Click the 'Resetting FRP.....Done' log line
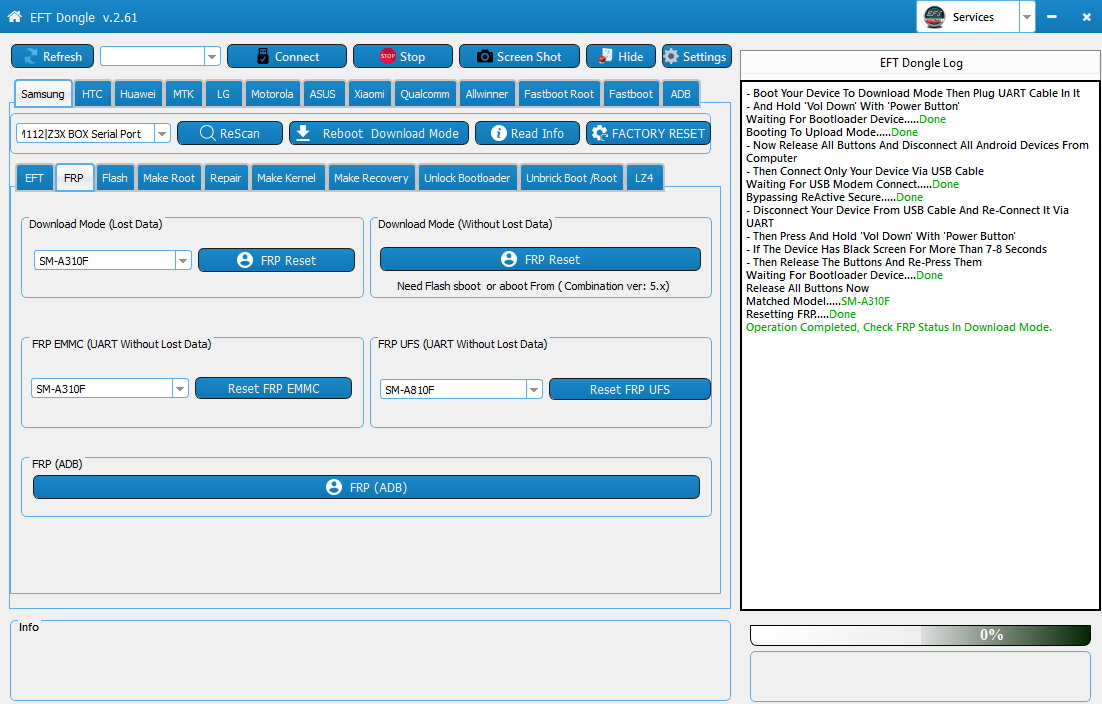The height and width of the screenshot is (704, 1102). [x=800, y=314]
